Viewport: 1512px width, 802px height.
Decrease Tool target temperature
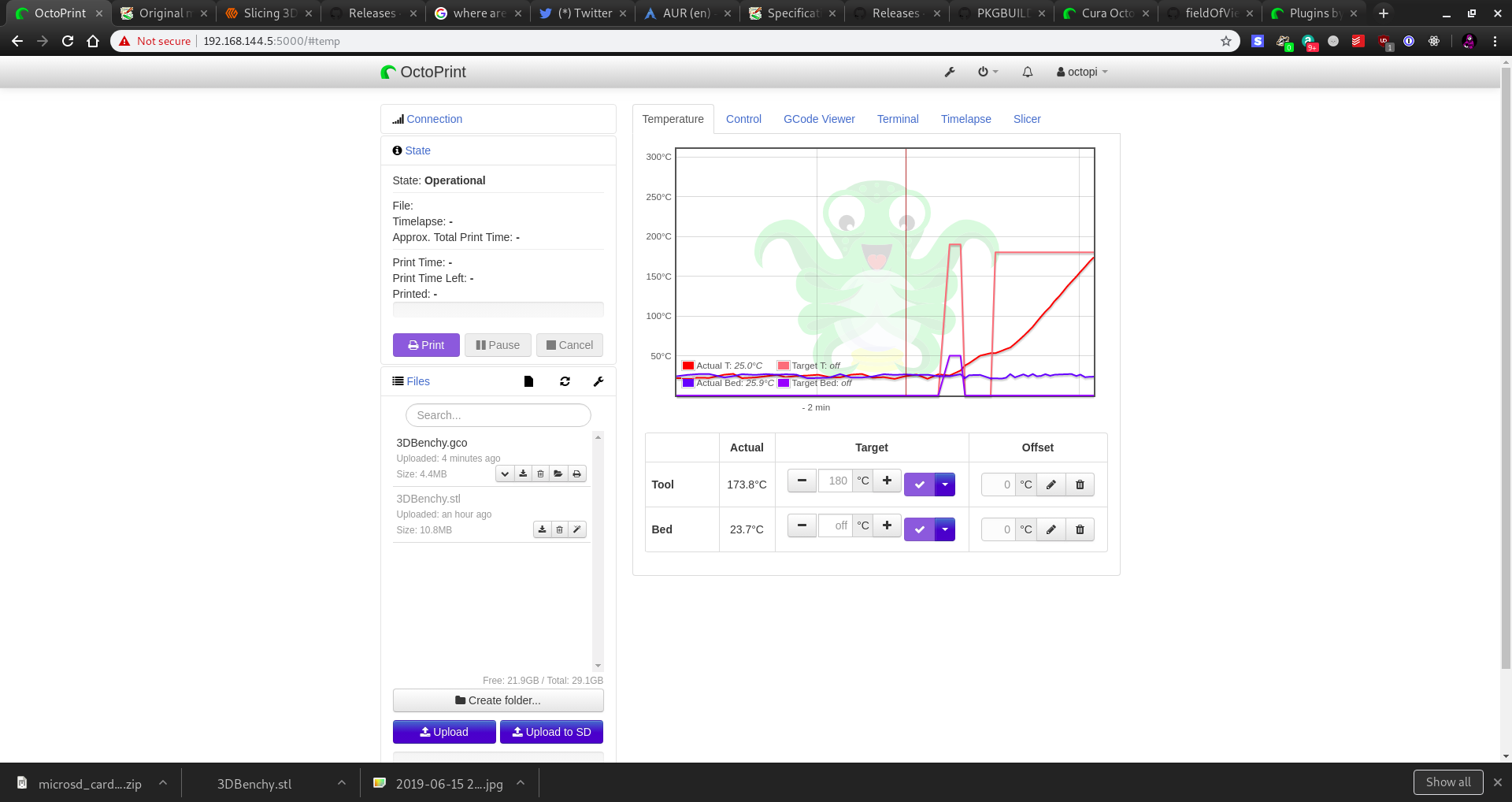point(802,481)
